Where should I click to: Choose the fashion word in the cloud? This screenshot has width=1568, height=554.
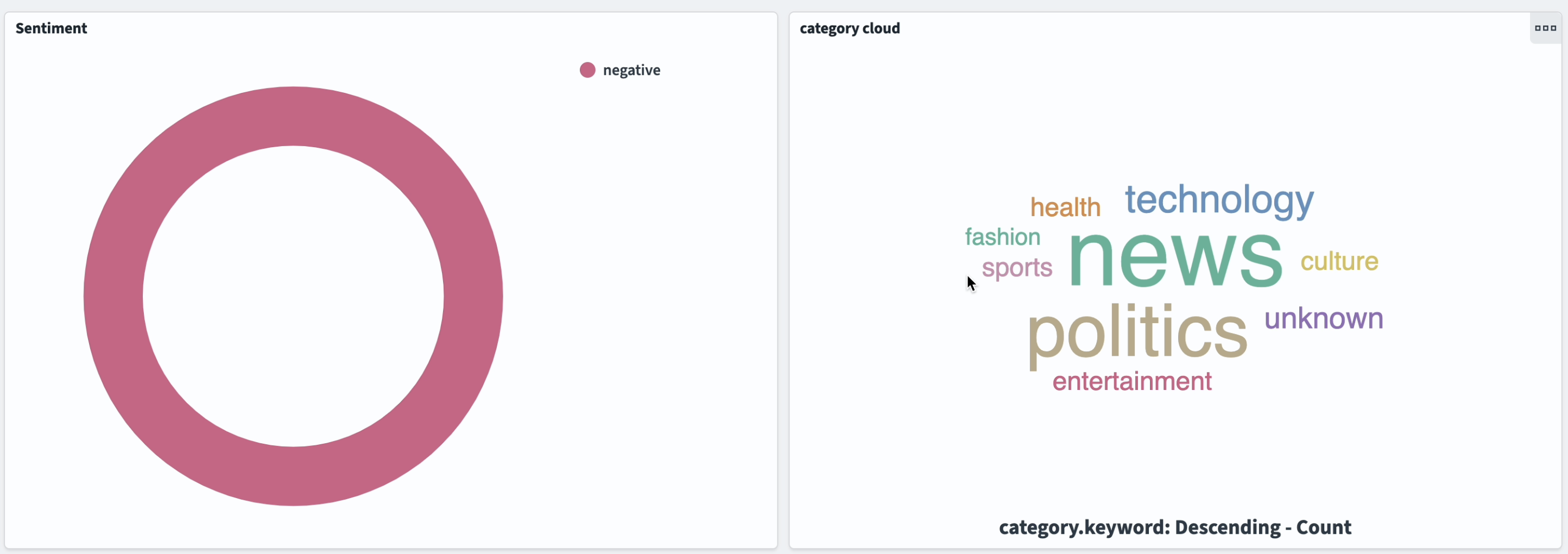pyautogui.click(x=1002, y=237)
